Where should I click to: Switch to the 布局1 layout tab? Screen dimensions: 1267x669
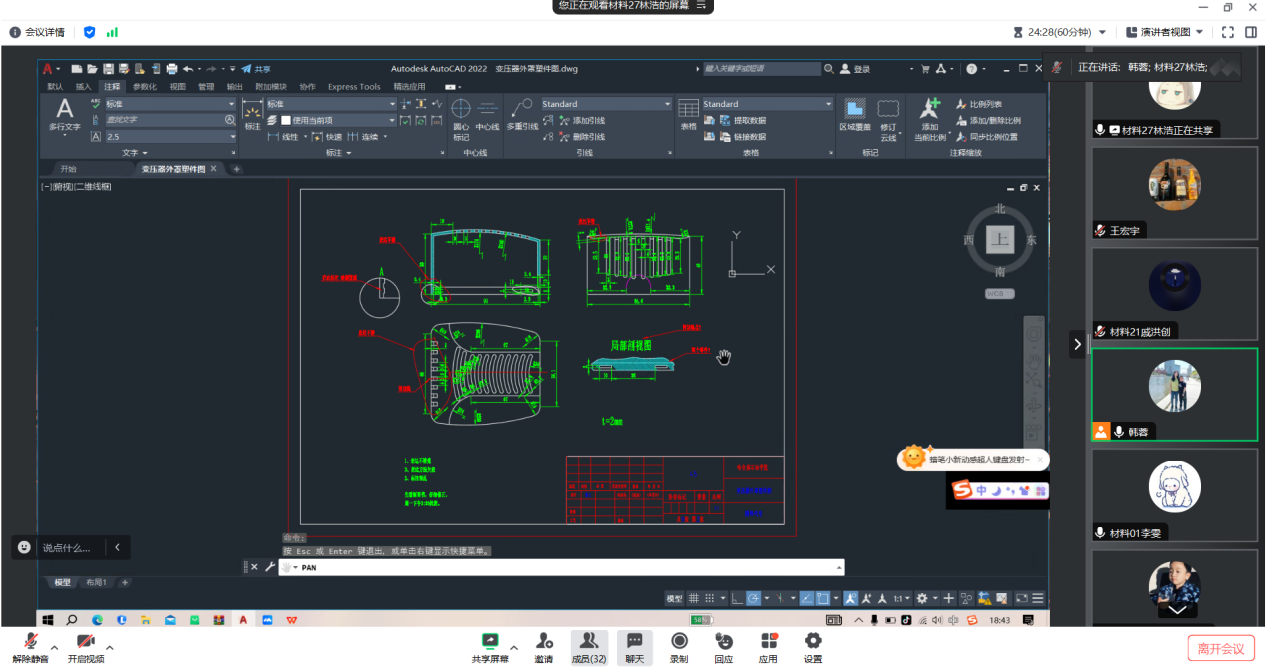tap(96, 582)
